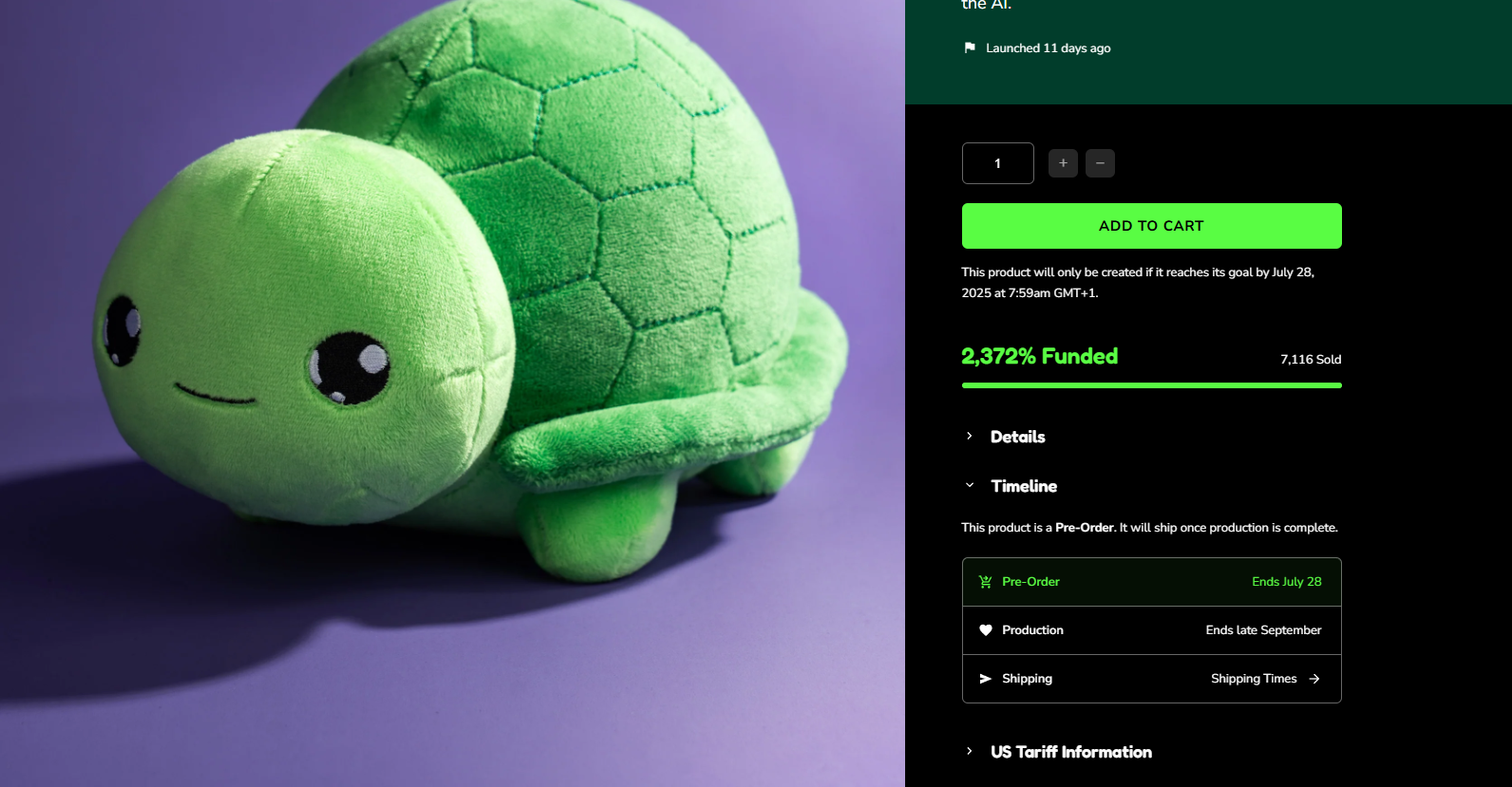Click the green funding progress bar
The width and height of the screenshot is (1512, 787).
point(1152,385)
